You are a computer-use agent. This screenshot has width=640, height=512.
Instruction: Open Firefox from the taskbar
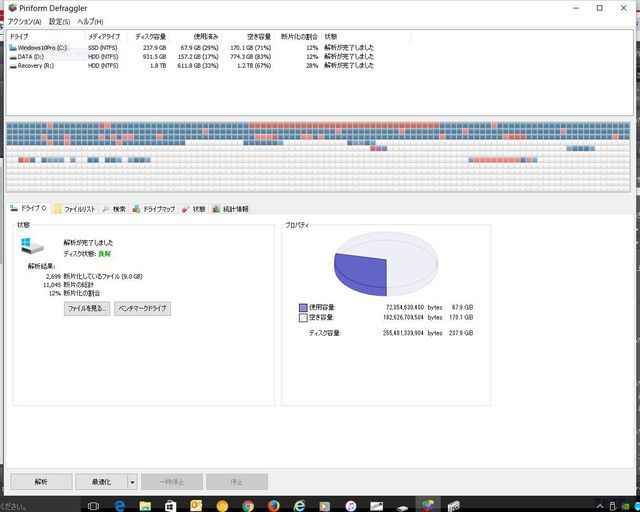tap(273, 506)
